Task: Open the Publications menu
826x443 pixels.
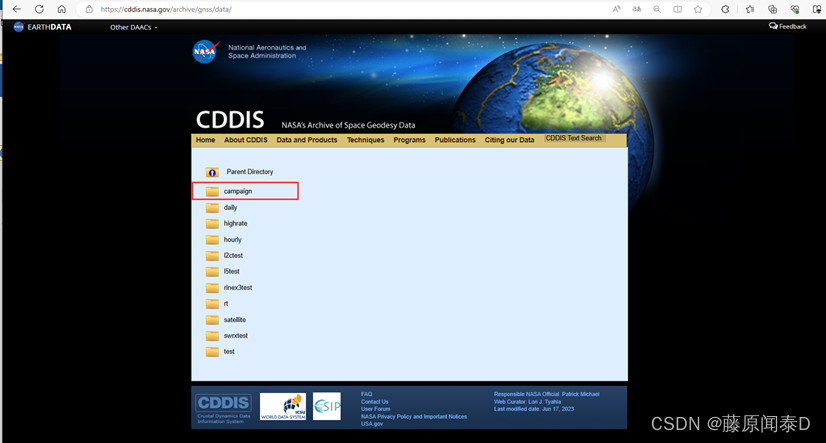Action: click(x=455, y=140)
